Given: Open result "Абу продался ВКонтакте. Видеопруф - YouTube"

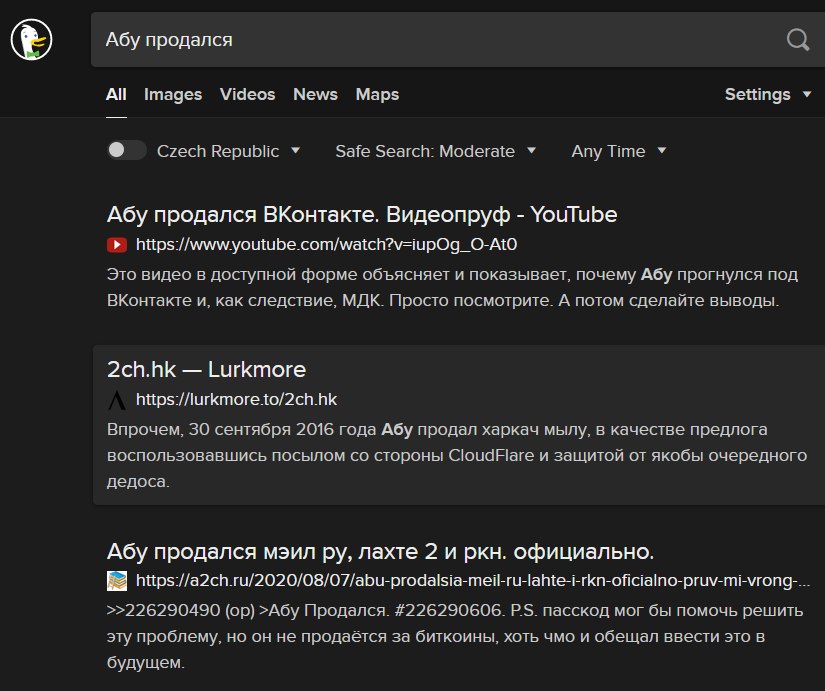Looking at the screenshot, I should (x=362, y=215).
